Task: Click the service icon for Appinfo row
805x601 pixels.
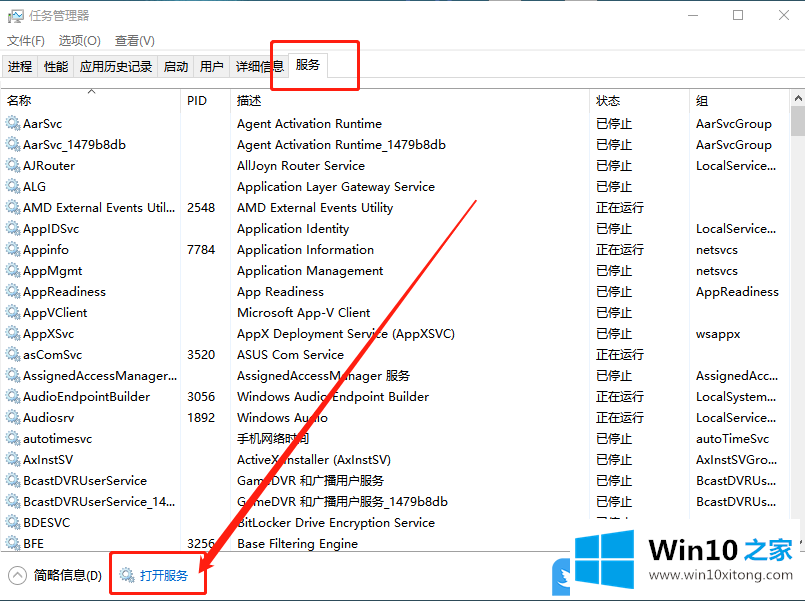Action: click(x=13, y=250)
